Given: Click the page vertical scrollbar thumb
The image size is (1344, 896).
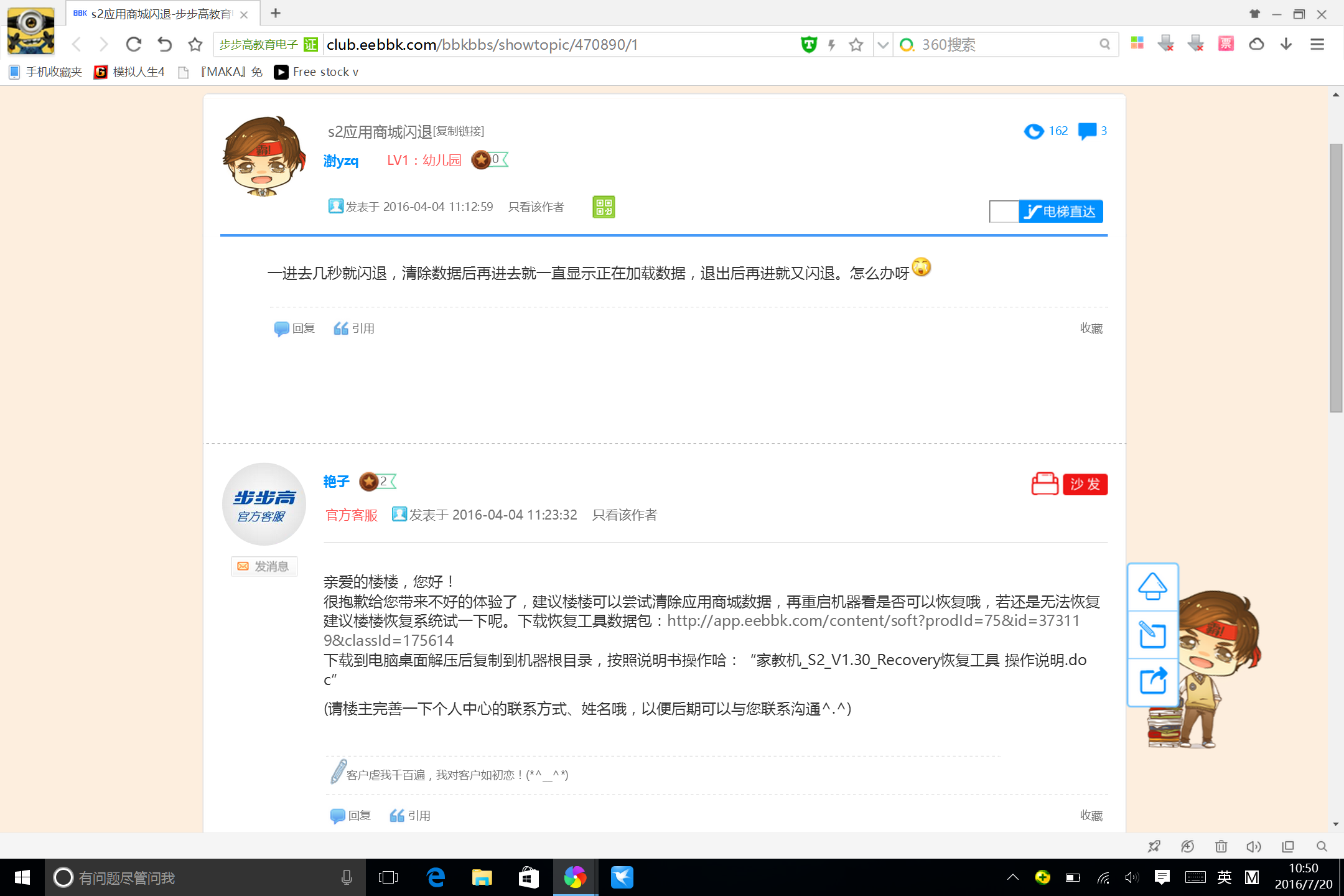Looking at the screenshot, I should [x=1336, y=278].
